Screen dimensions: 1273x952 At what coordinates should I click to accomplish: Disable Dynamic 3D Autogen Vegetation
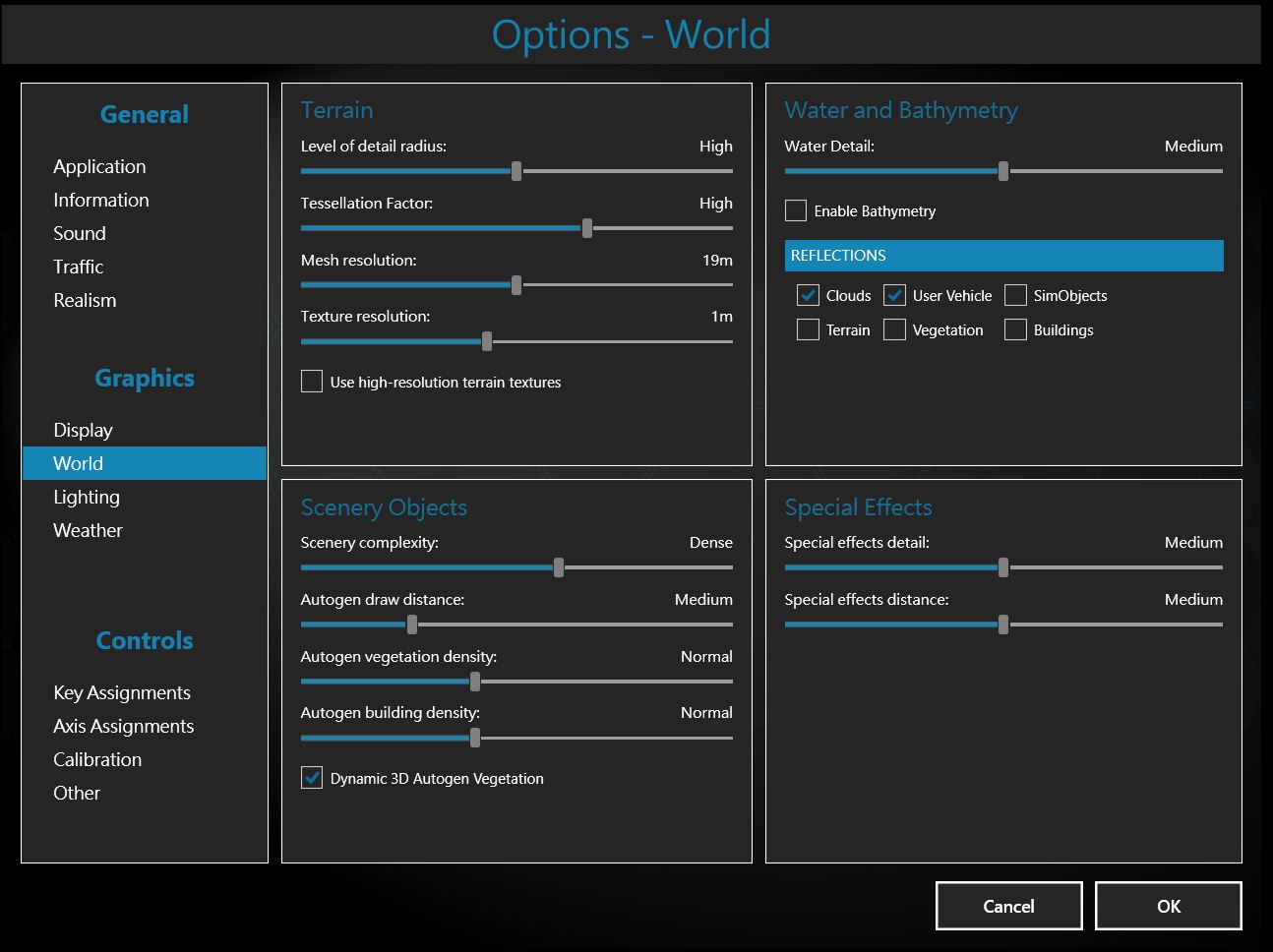(312, 778)
